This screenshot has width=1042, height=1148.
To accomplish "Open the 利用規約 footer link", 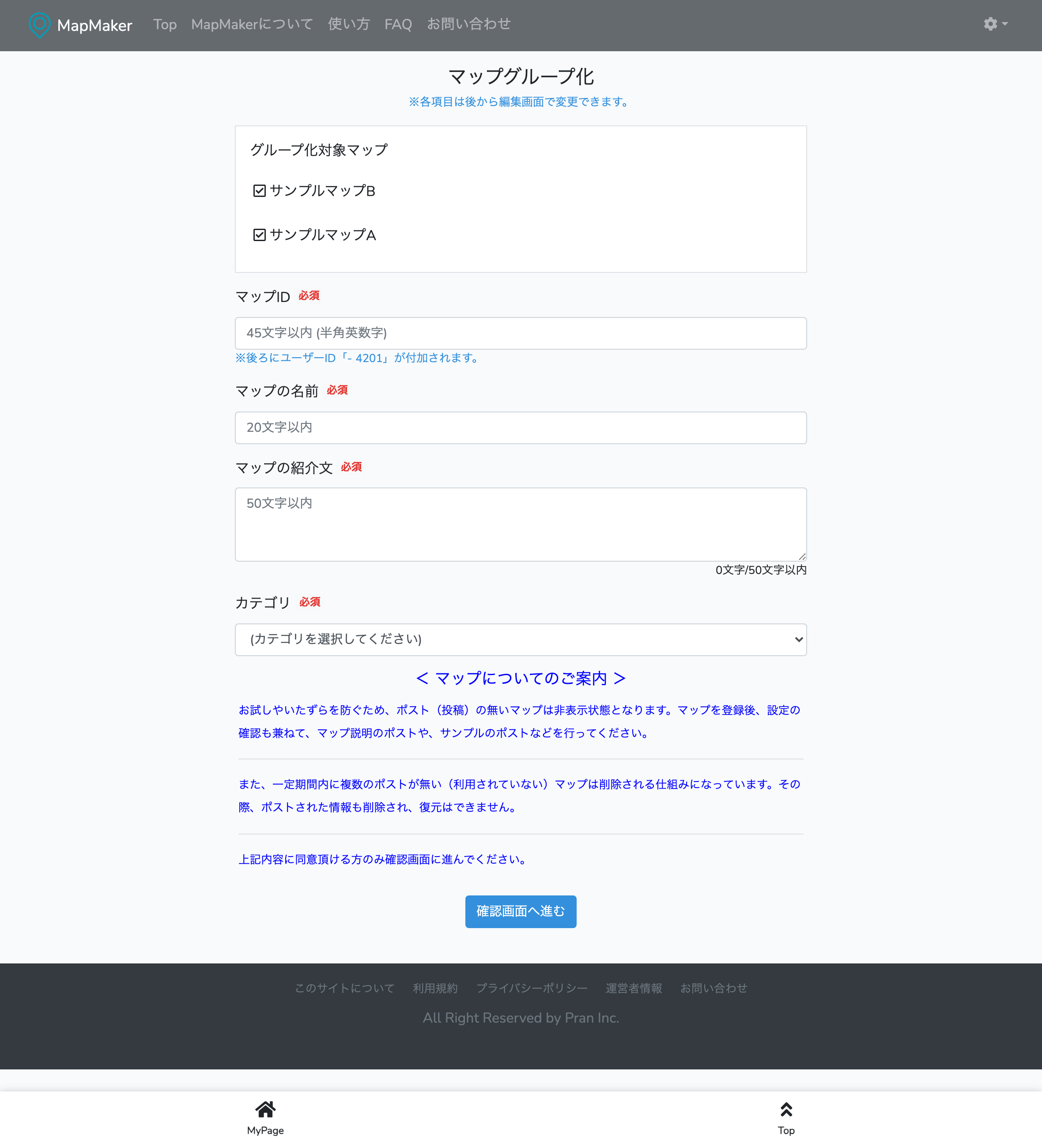I will click(436, 988).
